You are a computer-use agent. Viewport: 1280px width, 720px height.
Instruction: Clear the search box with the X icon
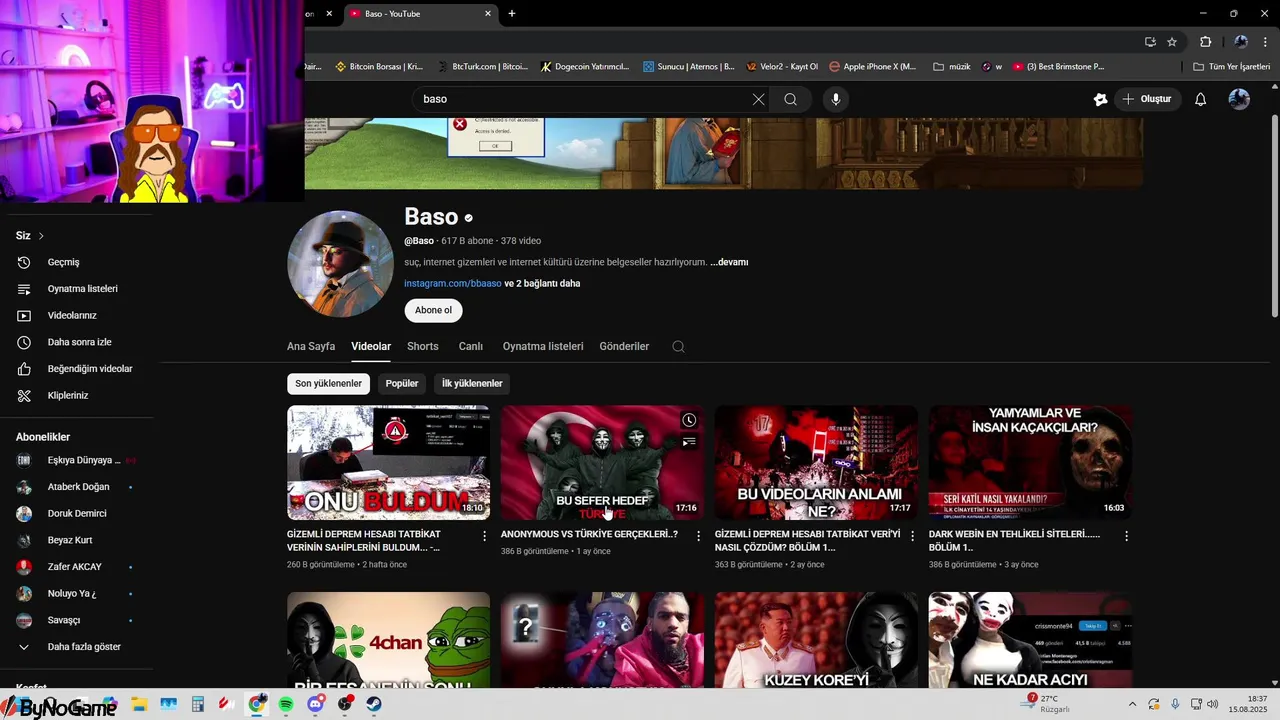(758, 99)
